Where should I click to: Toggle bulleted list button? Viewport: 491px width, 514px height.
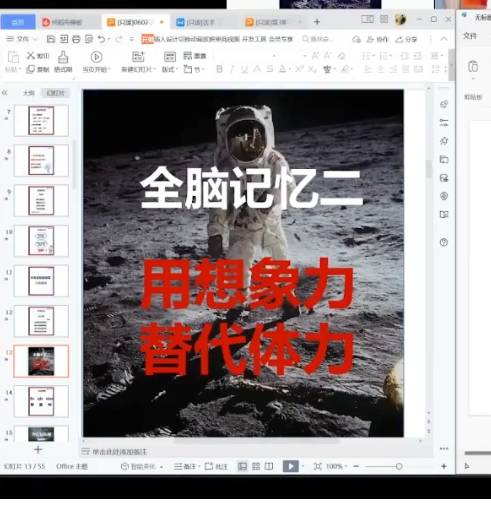[367, 56]
